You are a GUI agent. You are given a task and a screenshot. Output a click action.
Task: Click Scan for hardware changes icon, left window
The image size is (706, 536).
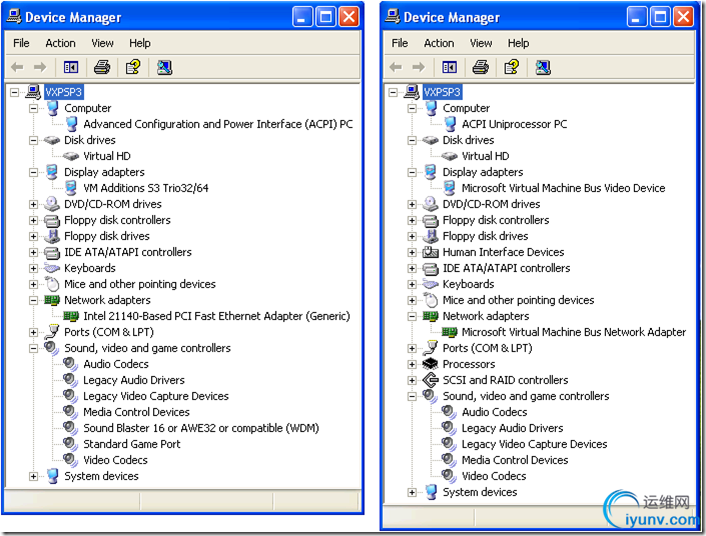click(164, 68)
